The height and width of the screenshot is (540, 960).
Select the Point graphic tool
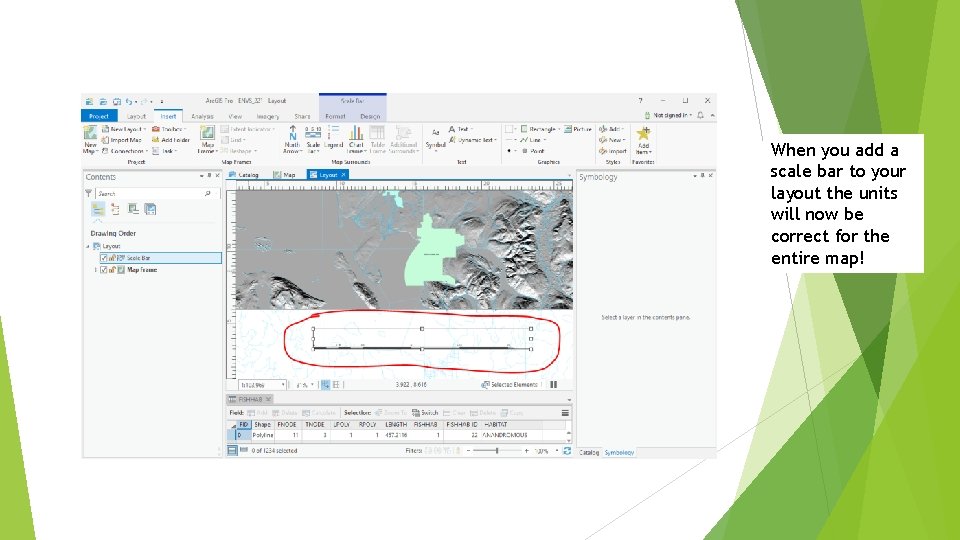point(533,151)
